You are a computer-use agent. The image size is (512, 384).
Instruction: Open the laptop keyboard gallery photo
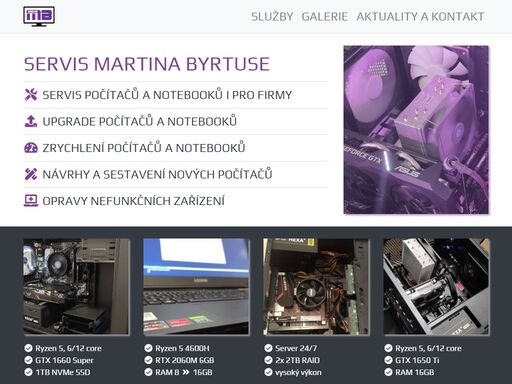pyautogui.click(x=196, y=287)
